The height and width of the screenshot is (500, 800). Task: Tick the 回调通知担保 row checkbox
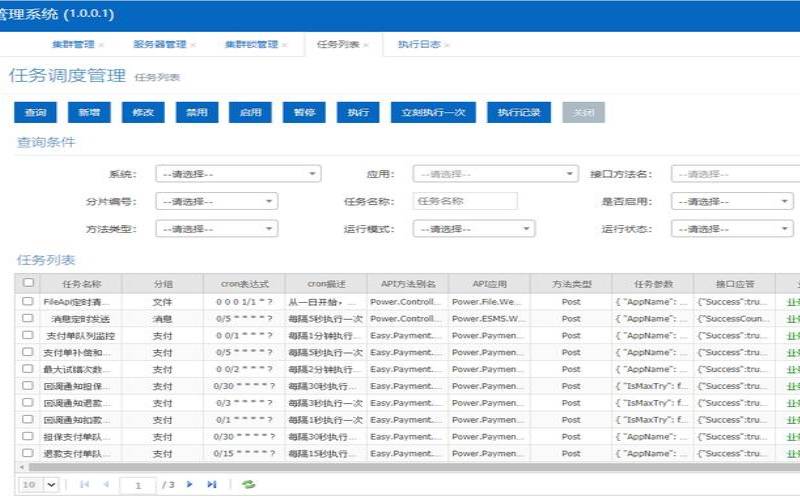tap(28, 386)
